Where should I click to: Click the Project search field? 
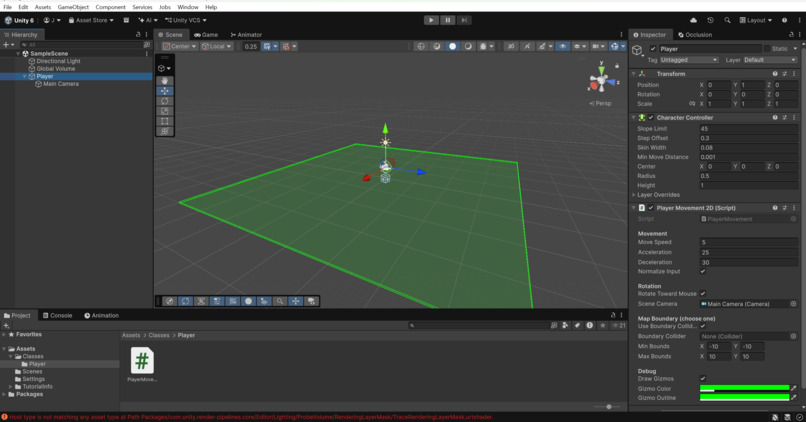click(x=479, y=325)
